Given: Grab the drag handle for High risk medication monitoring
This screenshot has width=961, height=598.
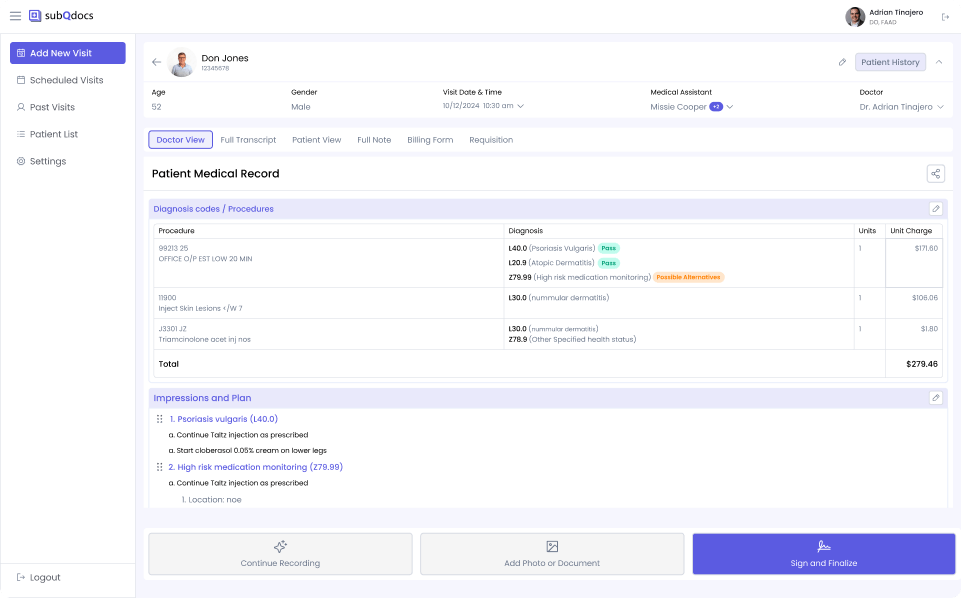Looking at the screenshot, I should tap(160, 467).
